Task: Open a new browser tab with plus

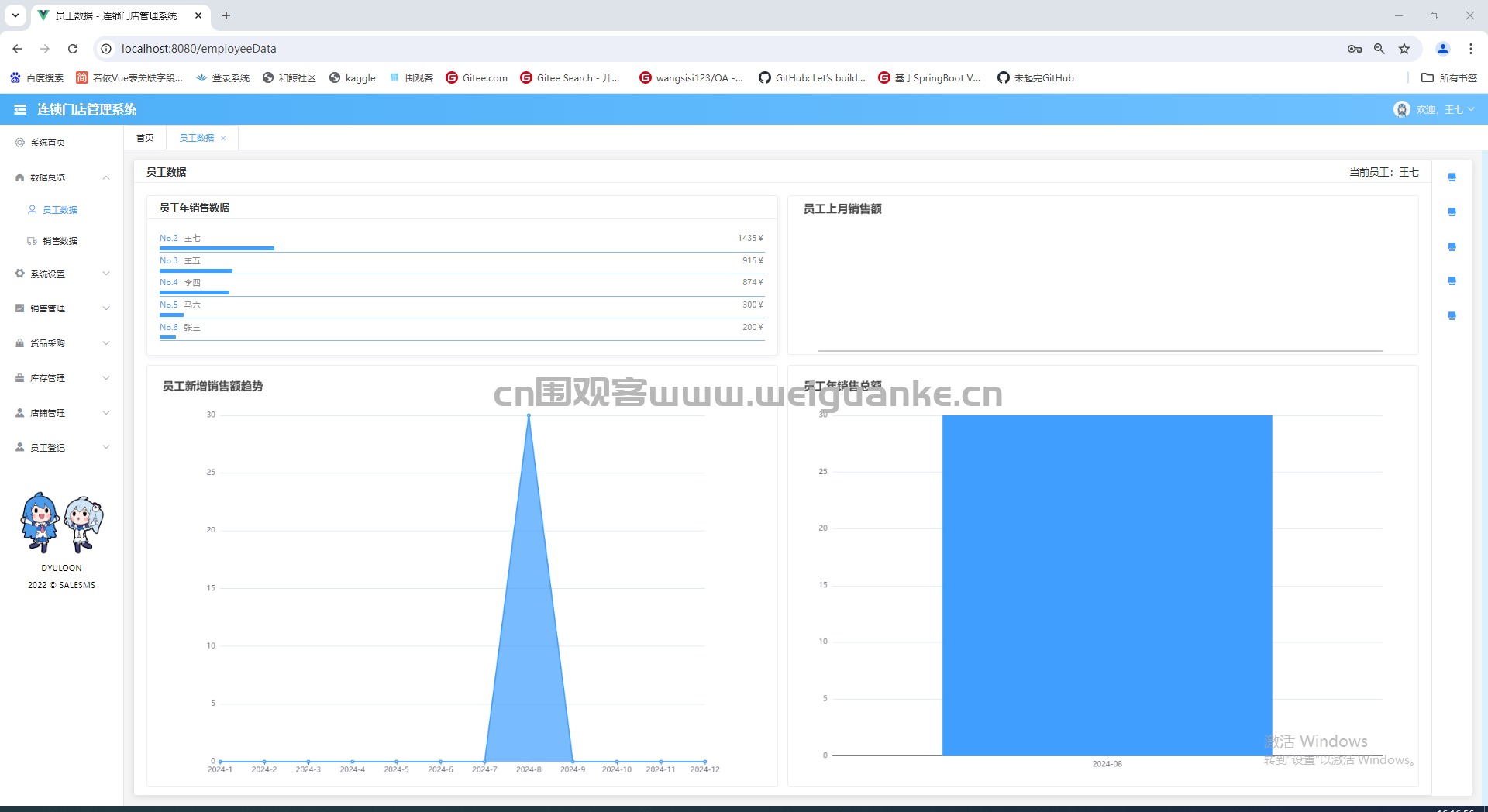Action: [x=226, y=15]
